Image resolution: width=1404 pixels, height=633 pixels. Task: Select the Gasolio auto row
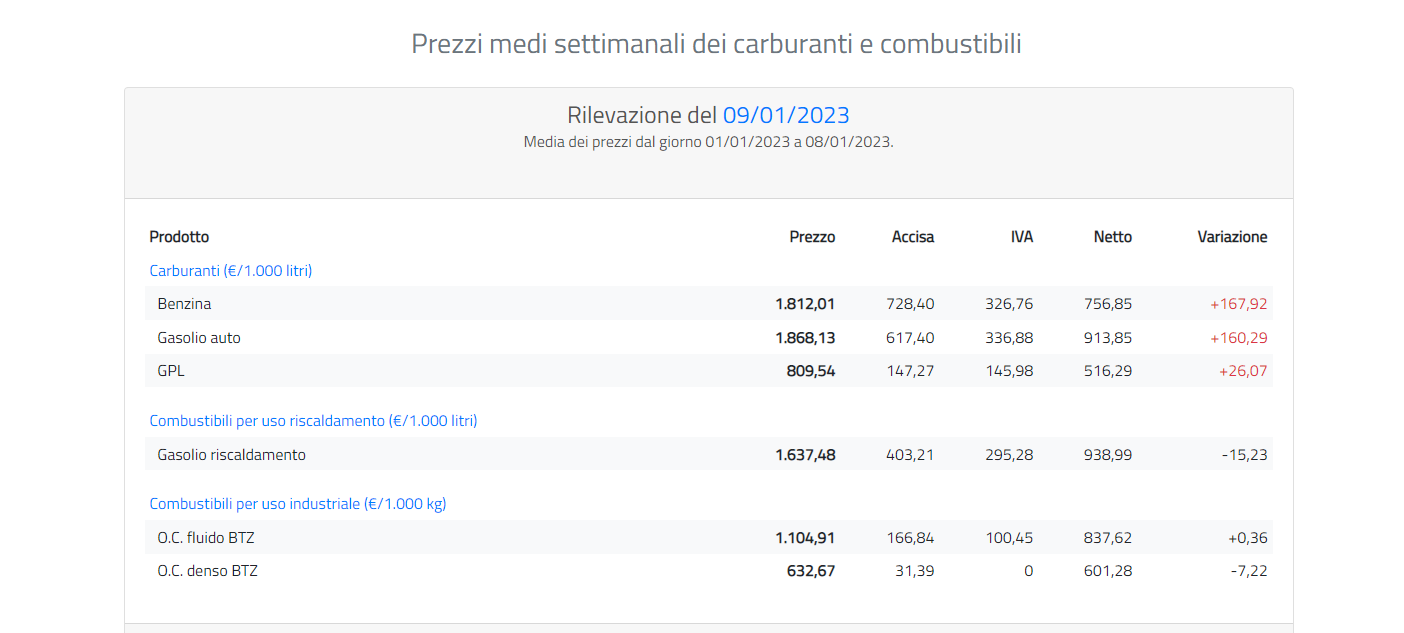point(709,338)
